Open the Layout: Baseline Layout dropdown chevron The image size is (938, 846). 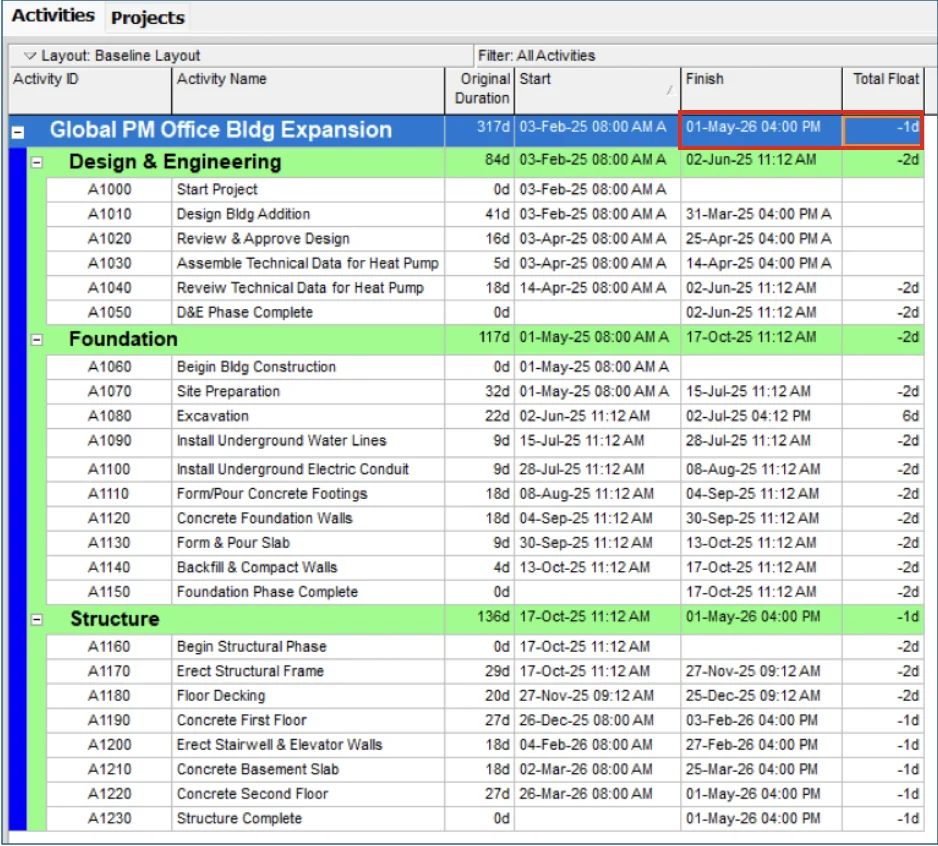coord(30,55)
